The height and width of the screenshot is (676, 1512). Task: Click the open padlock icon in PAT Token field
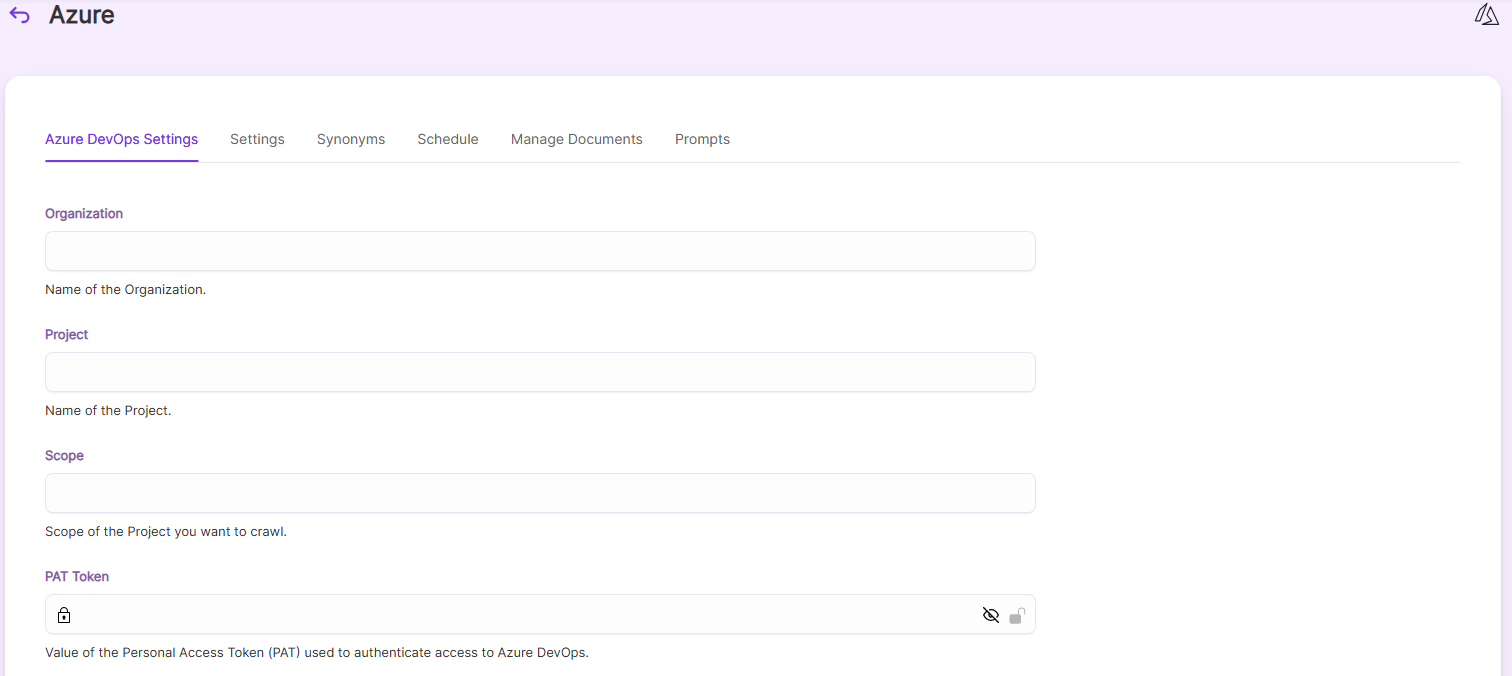click(1017, 615)
